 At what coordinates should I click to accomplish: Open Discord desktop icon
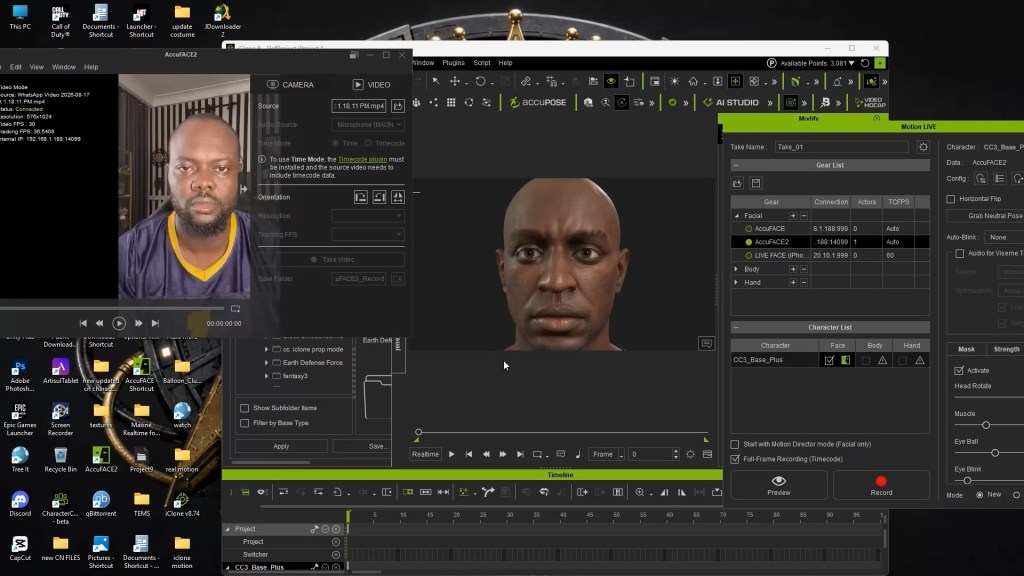point(20,504)
